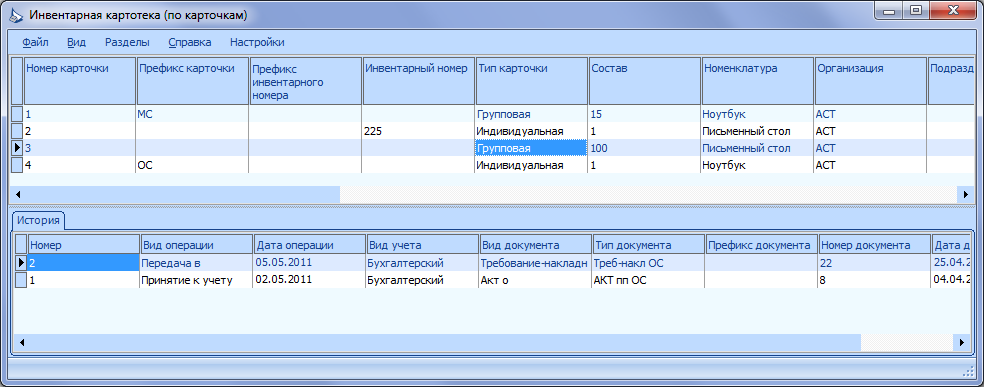
Task: Select 'Письменный стол' in card 2 row
Action: (757, 131)
